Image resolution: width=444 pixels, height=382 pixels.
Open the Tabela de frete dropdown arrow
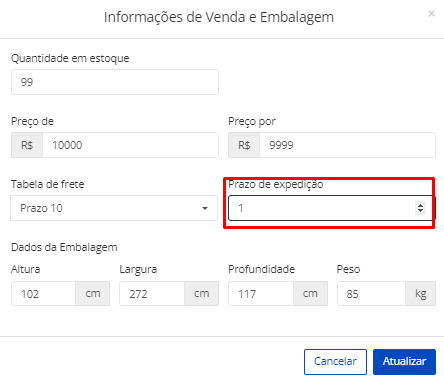tap(205, 208)
